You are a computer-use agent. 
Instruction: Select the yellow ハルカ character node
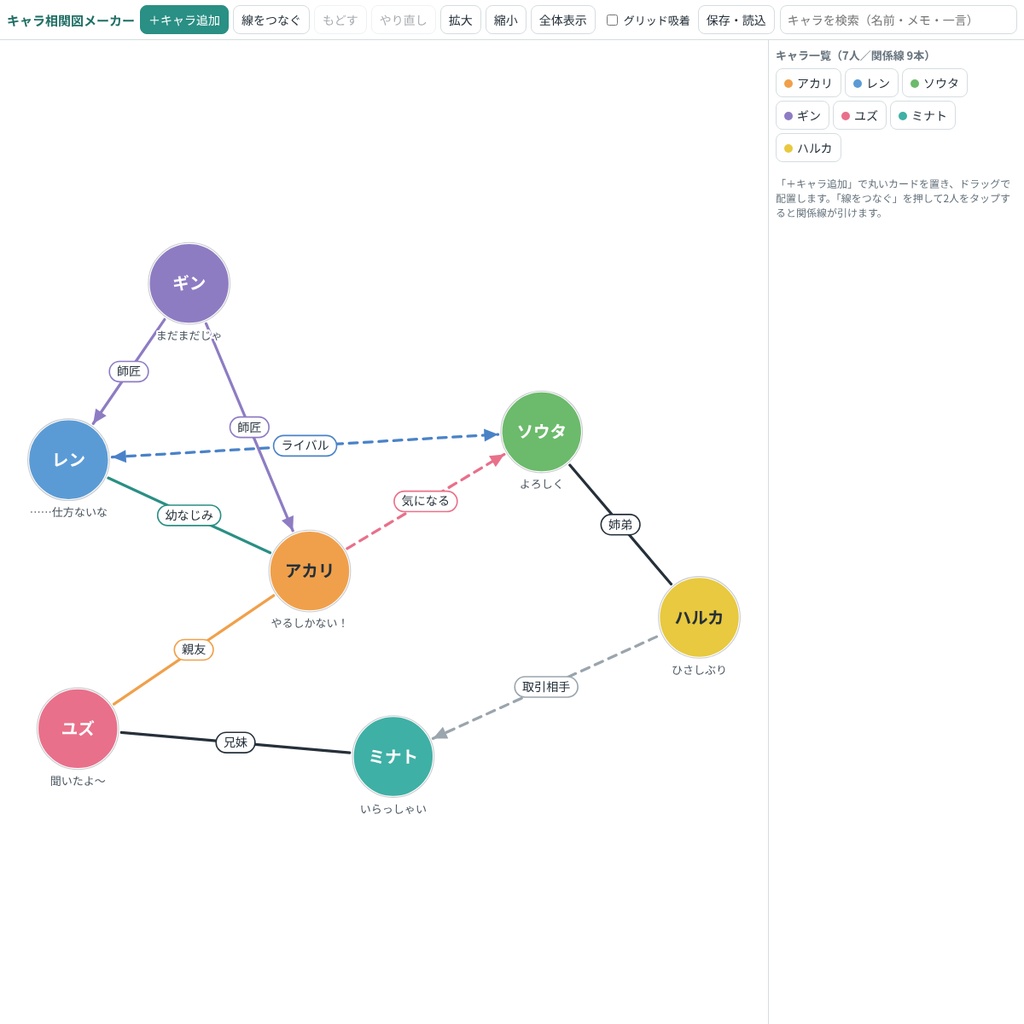(699, 617)
